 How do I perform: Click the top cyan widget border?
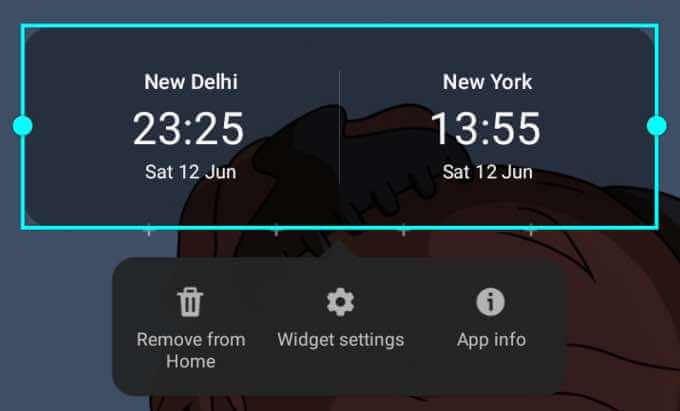tap(340, 26)
